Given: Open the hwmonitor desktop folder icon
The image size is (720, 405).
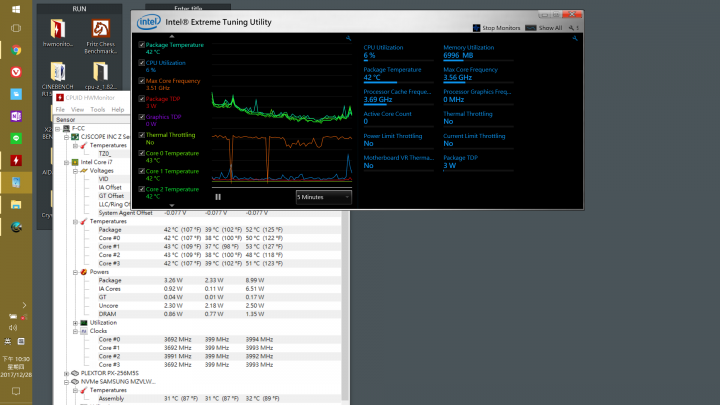Looking at the screenshot, I should 58,29.
